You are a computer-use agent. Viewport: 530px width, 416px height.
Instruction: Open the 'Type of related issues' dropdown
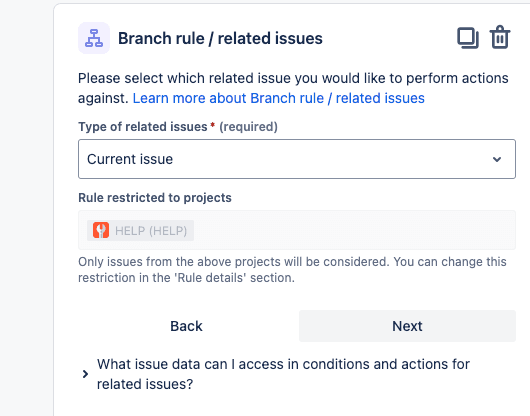click(297, 159)
